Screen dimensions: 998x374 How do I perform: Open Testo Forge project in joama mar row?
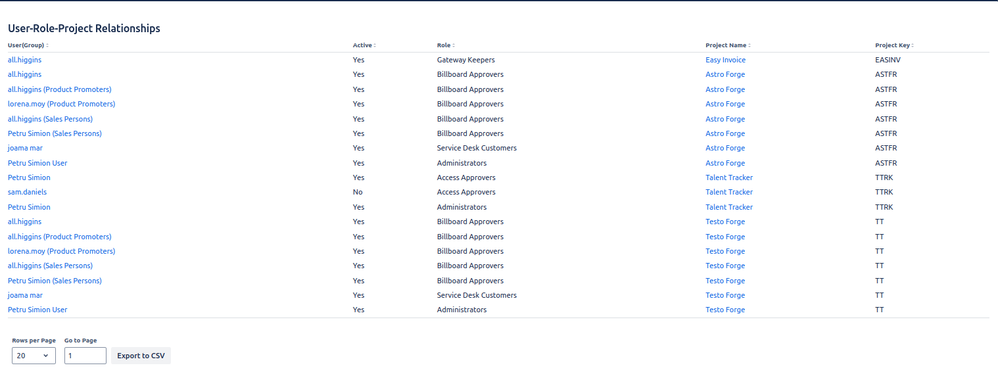pyautogui.click(x=725, y=295)
